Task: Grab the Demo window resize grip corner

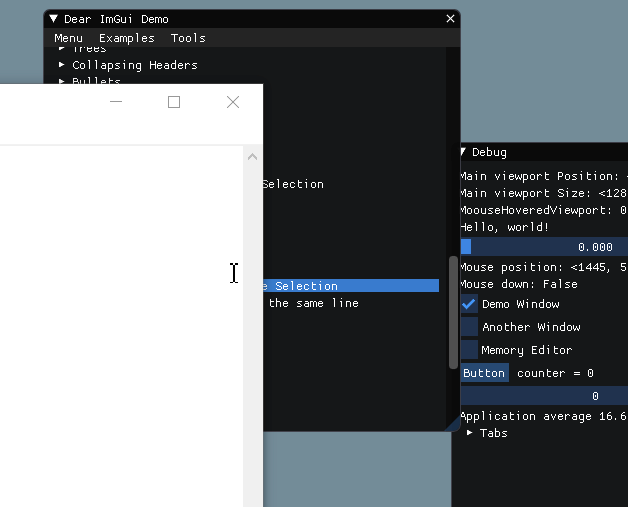Action: (455, 425)
